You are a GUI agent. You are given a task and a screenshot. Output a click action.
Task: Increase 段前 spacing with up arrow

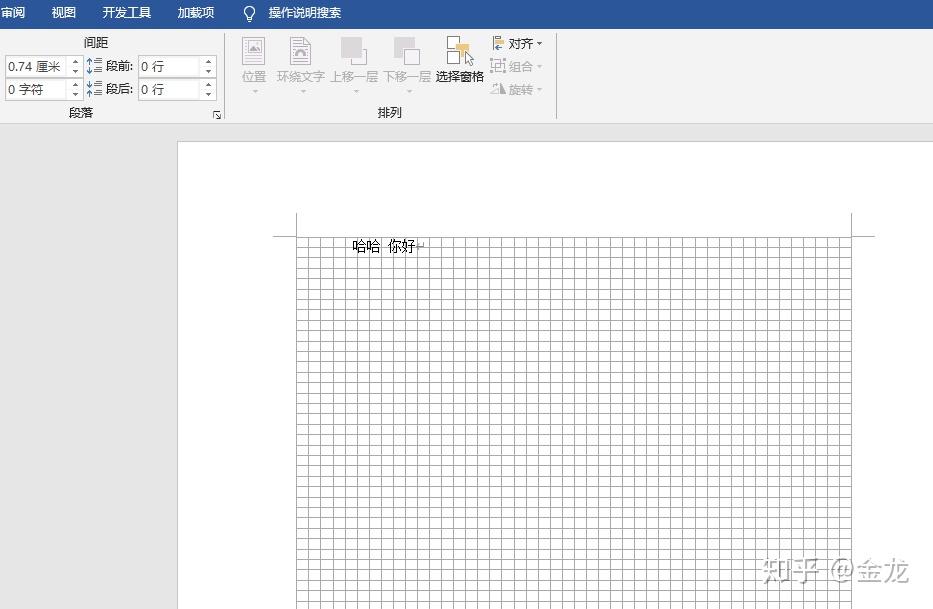(x=208, y=61)
